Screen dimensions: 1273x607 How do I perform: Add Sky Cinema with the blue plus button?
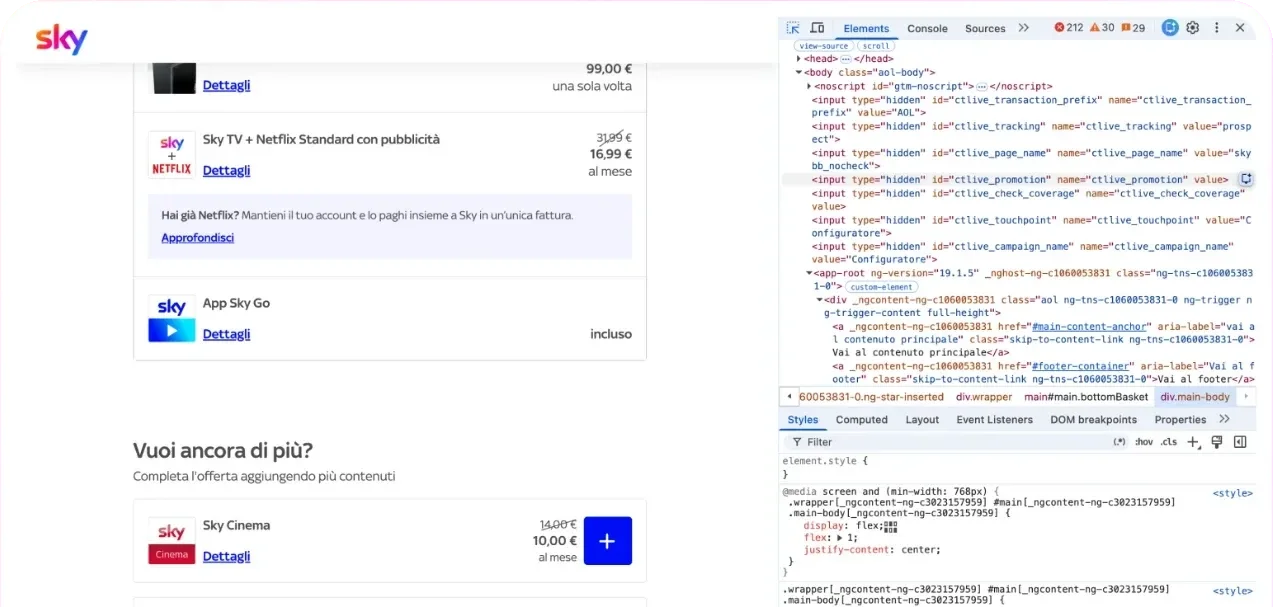pos(608,541)
